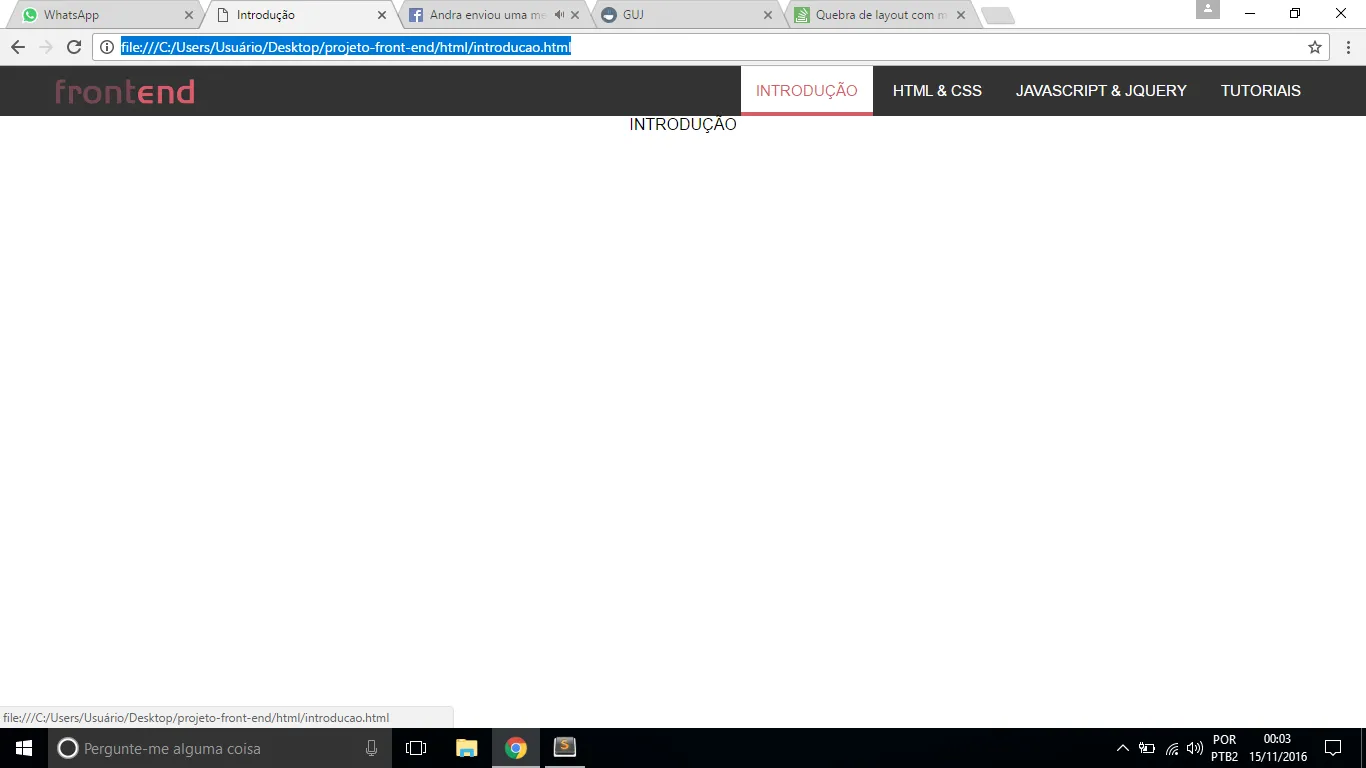The width and height of the screenshot is (1366, 768).
Task: Open the Windows Start menu
Action: coord(24,748)
